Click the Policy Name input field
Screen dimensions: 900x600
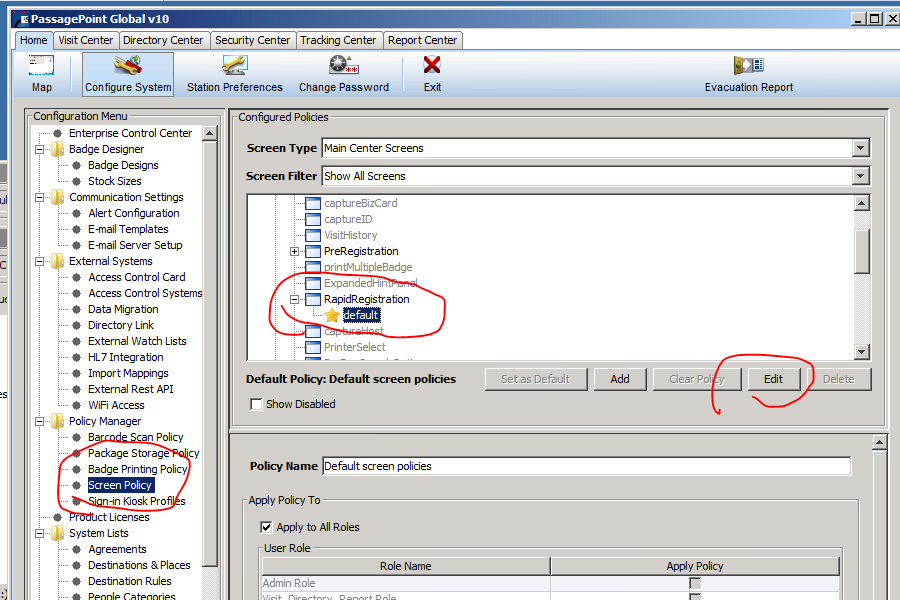tap(586, 466)
